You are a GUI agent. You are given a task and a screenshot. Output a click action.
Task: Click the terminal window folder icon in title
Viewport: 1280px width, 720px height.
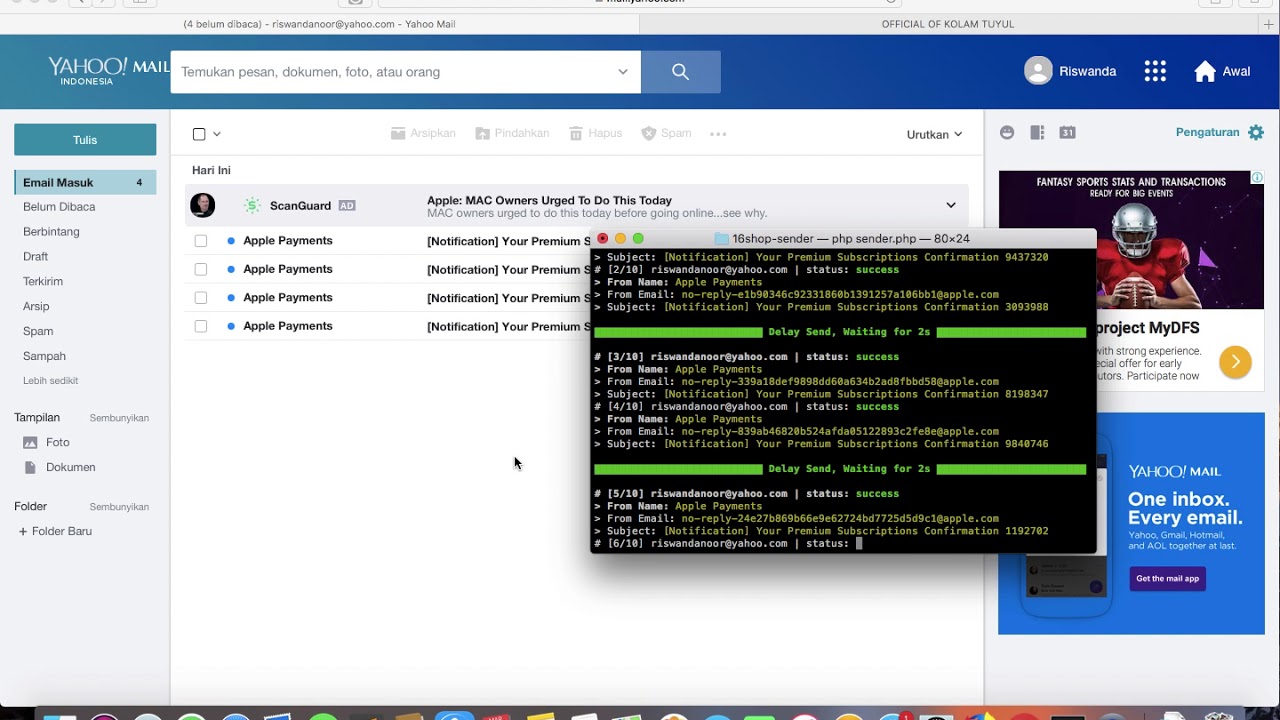click(x=721, y=239)
